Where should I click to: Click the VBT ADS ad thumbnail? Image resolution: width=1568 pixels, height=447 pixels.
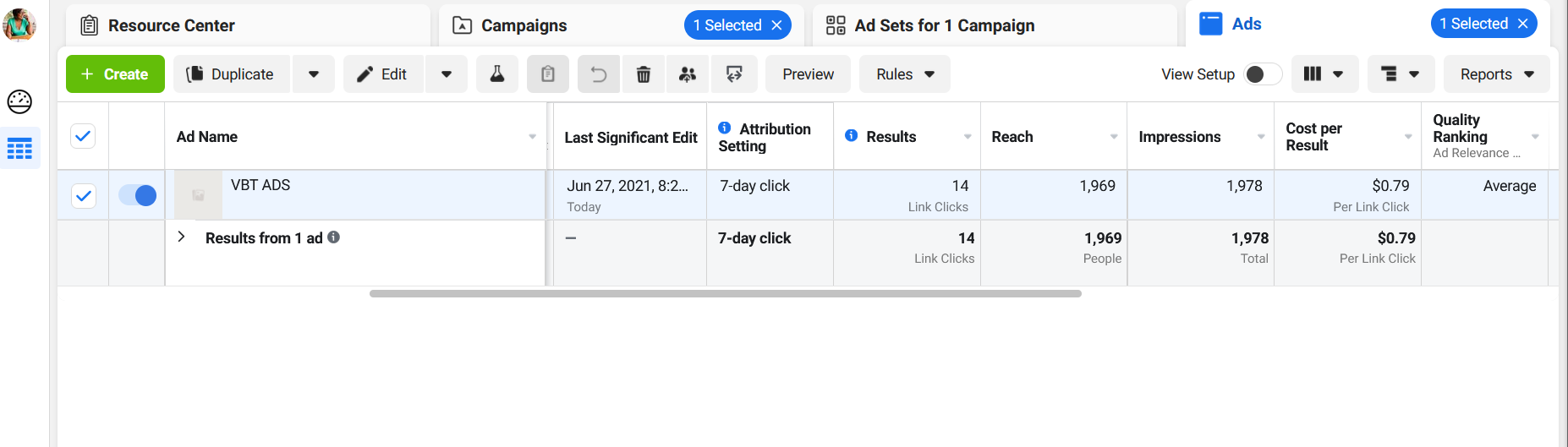198,195
